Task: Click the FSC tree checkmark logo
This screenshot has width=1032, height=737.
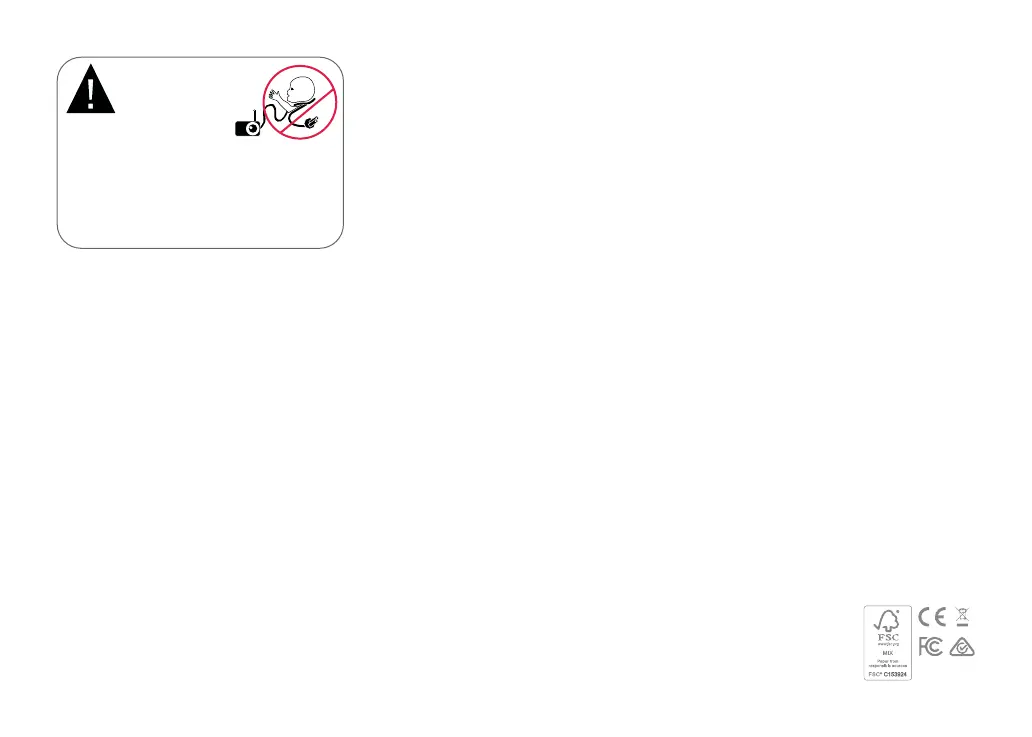Action: [x=887, y=621]
